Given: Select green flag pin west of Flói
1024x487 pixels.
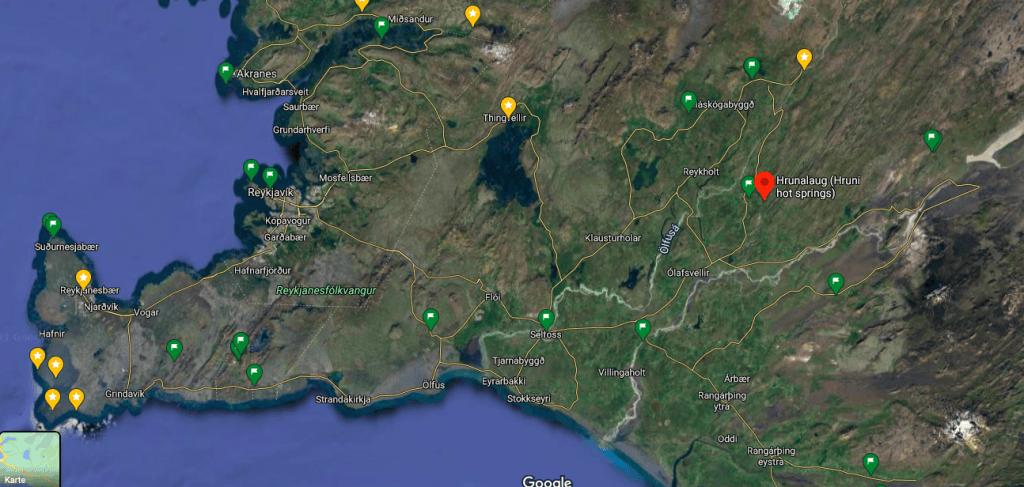Looking at the screenshot, I should click(430, 319).
